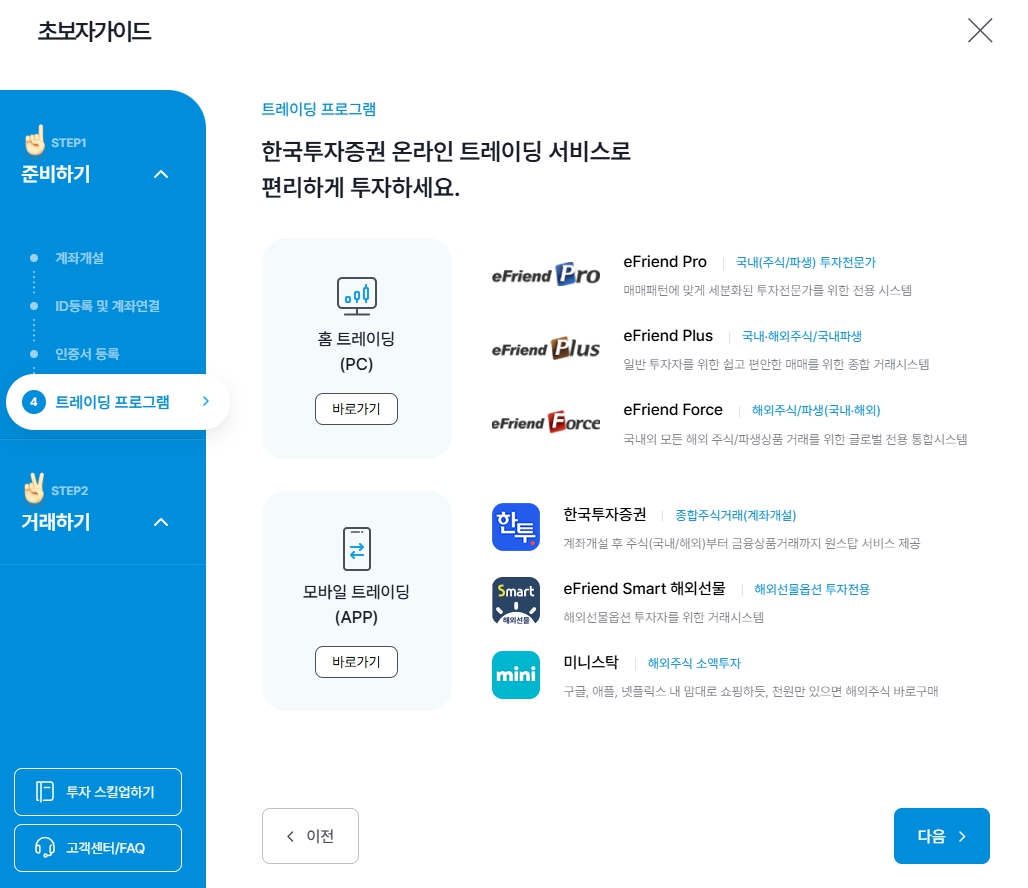Click the 국내·해외주식/국내파생 tag
The width and height of the screenshot is (1028, 888).
point(802,336)
